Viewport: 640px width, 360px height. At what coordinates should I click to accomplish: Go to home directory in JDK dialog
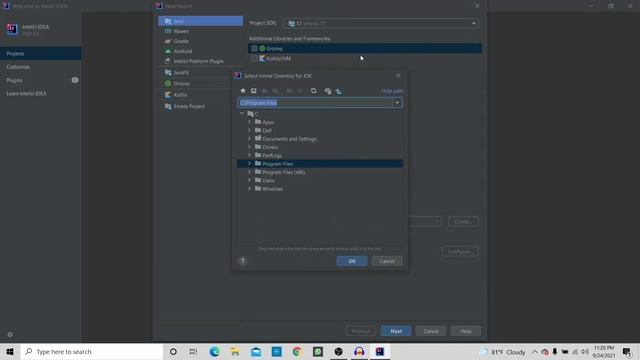243,91
